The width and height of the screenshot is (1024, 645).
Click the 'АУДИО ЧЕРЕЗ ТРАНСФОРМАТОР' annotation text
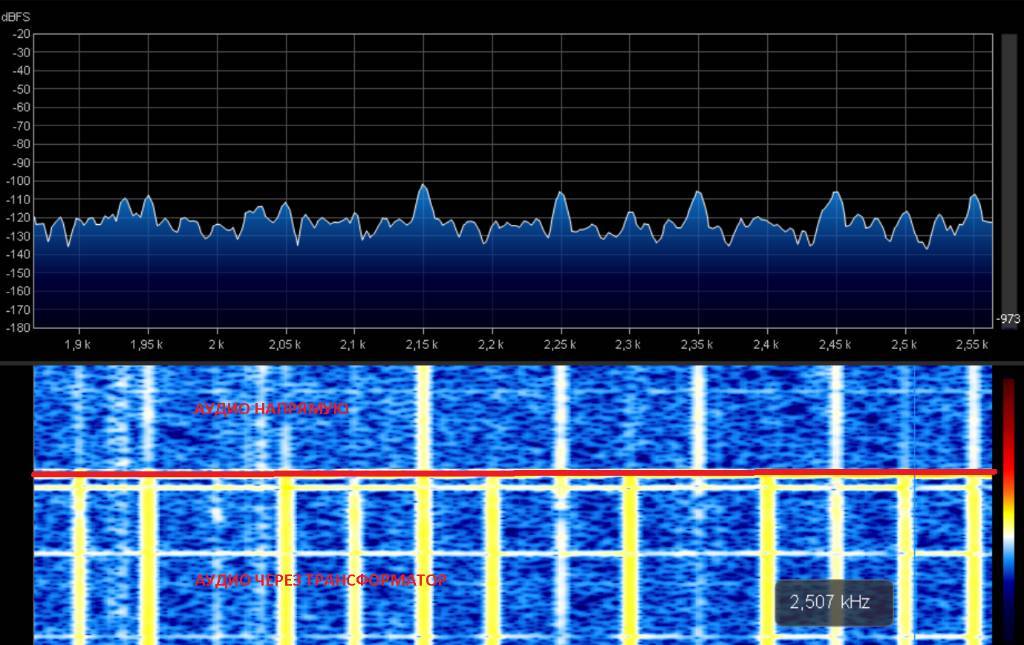[320, 580]
